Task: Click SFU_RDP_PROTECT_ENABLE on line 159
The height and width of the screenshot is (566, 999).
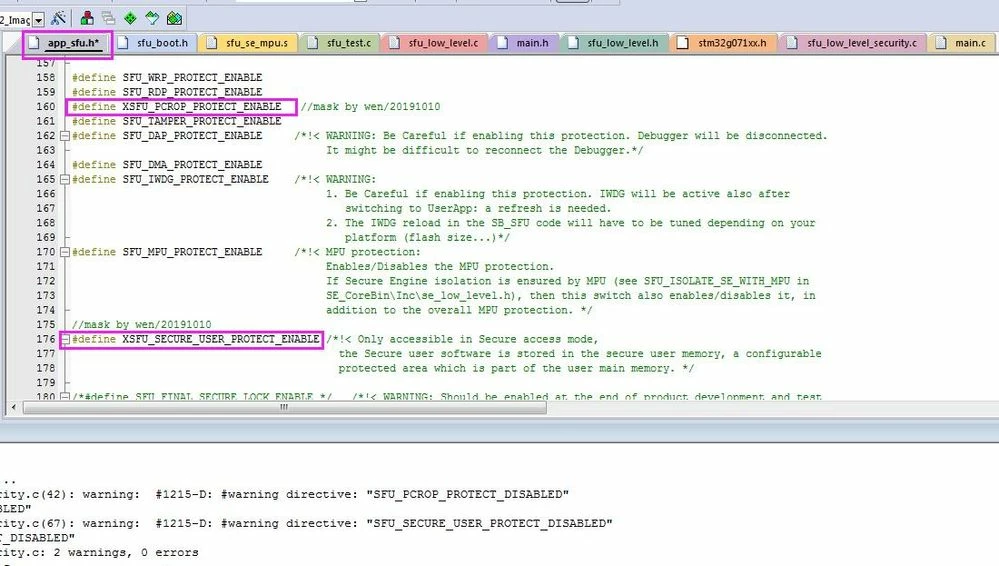Action: pos(192,92)
